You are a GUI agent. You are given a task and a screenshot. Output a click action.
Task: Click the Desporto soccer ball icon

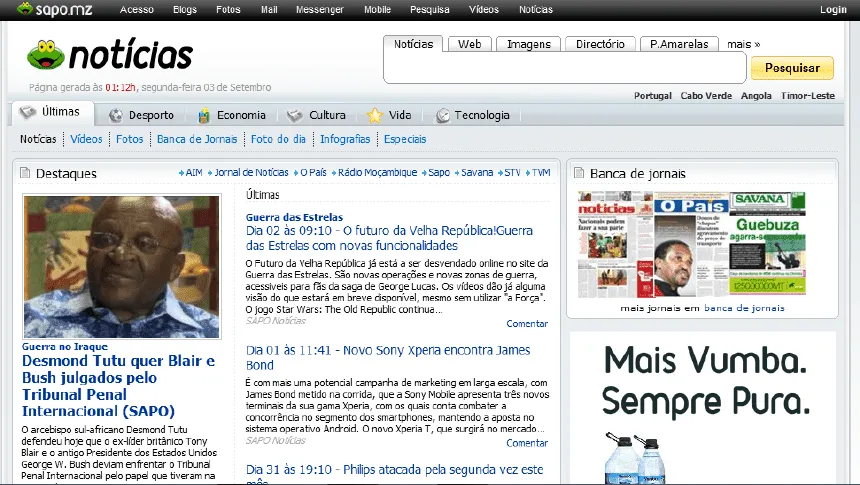116,115
